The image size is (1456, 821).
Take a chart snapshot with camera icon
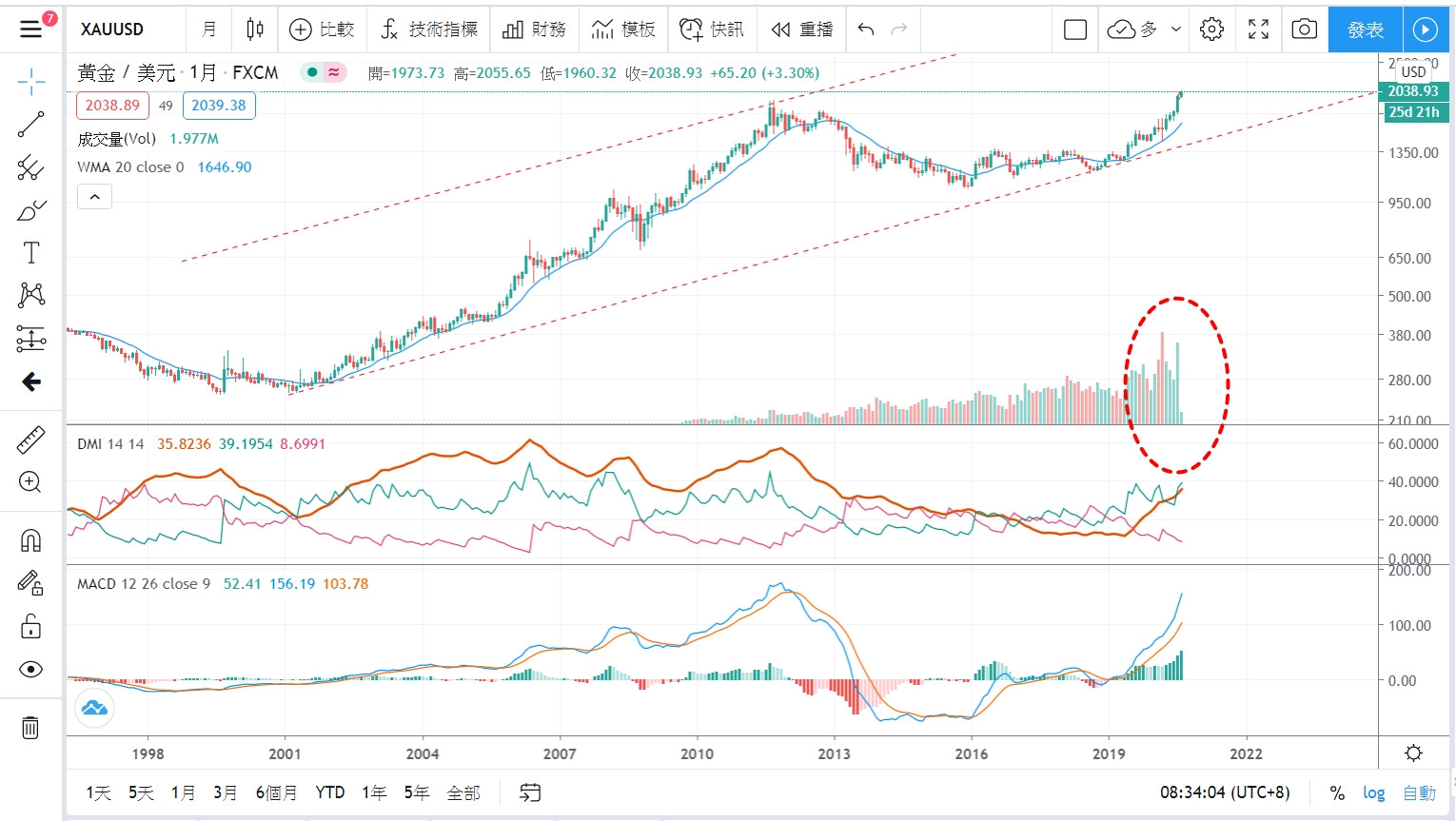(1304, 29)
